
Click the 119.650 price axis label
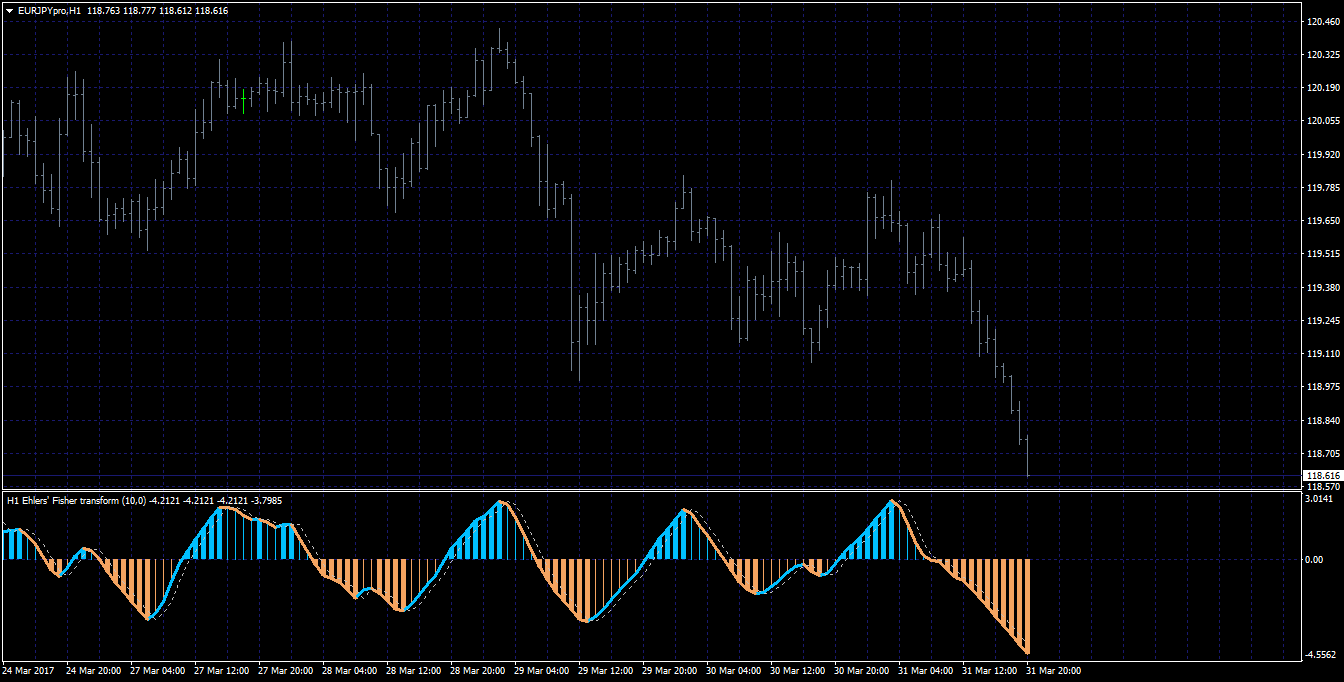(x=1323, y=221)
